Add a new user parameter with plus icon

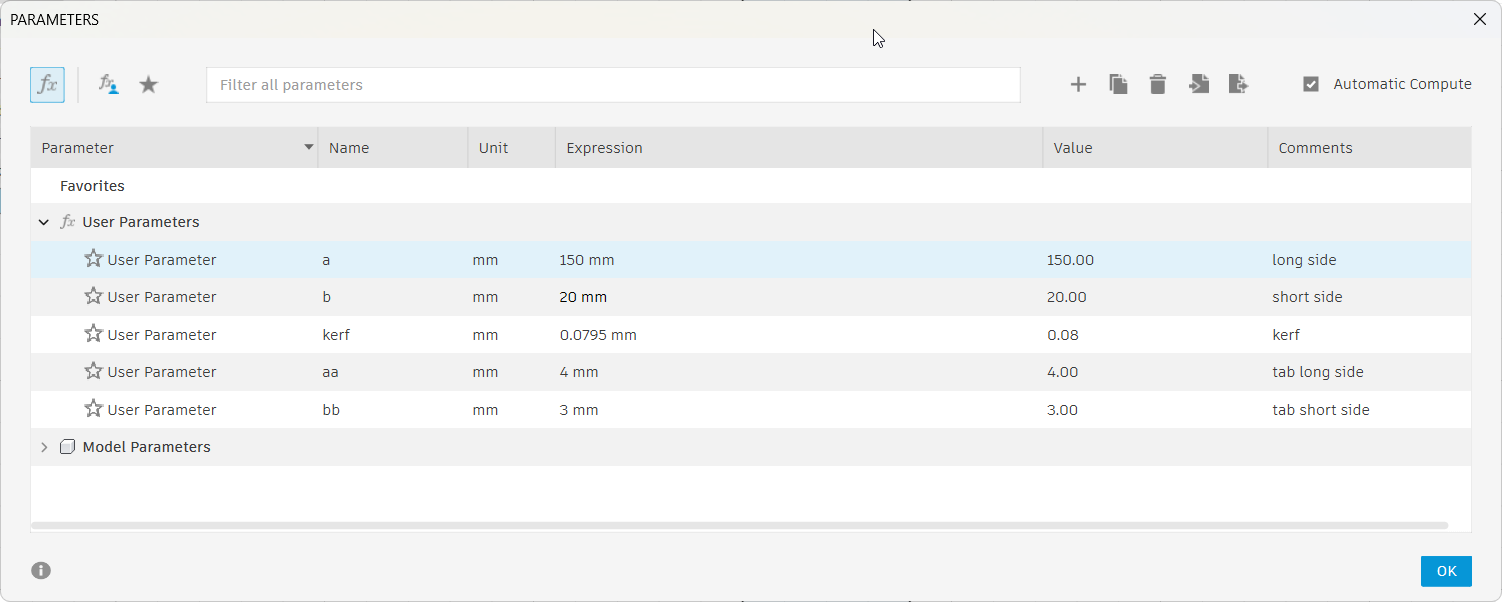coord(1078,85)
